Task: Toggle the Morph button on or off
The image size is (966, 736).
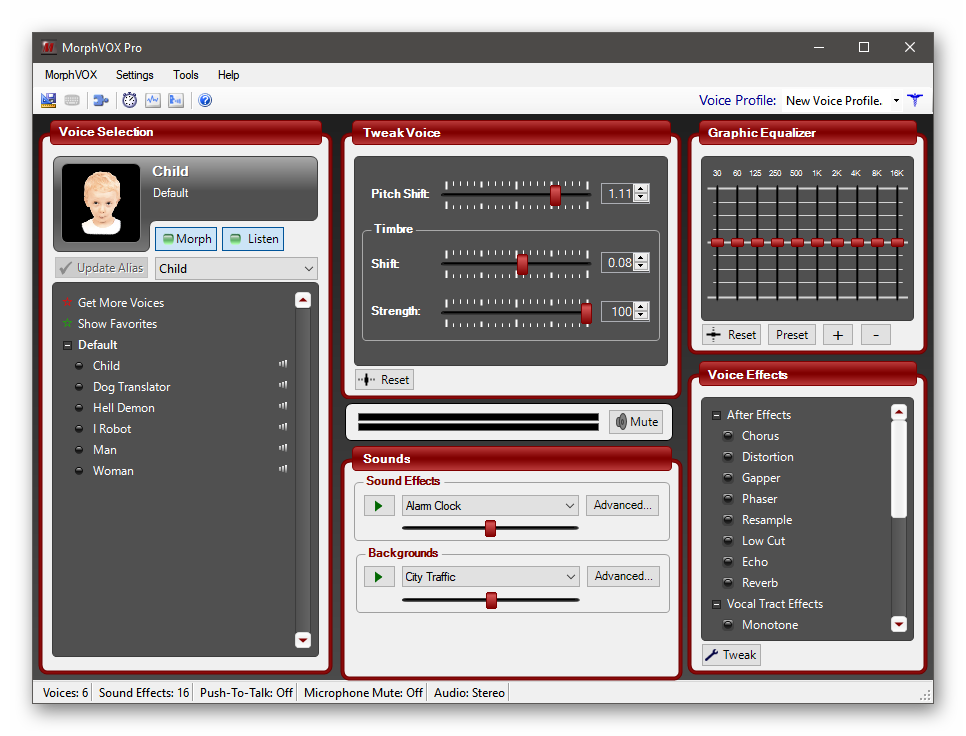Action: pyautogui.click(x=186, y=239)
